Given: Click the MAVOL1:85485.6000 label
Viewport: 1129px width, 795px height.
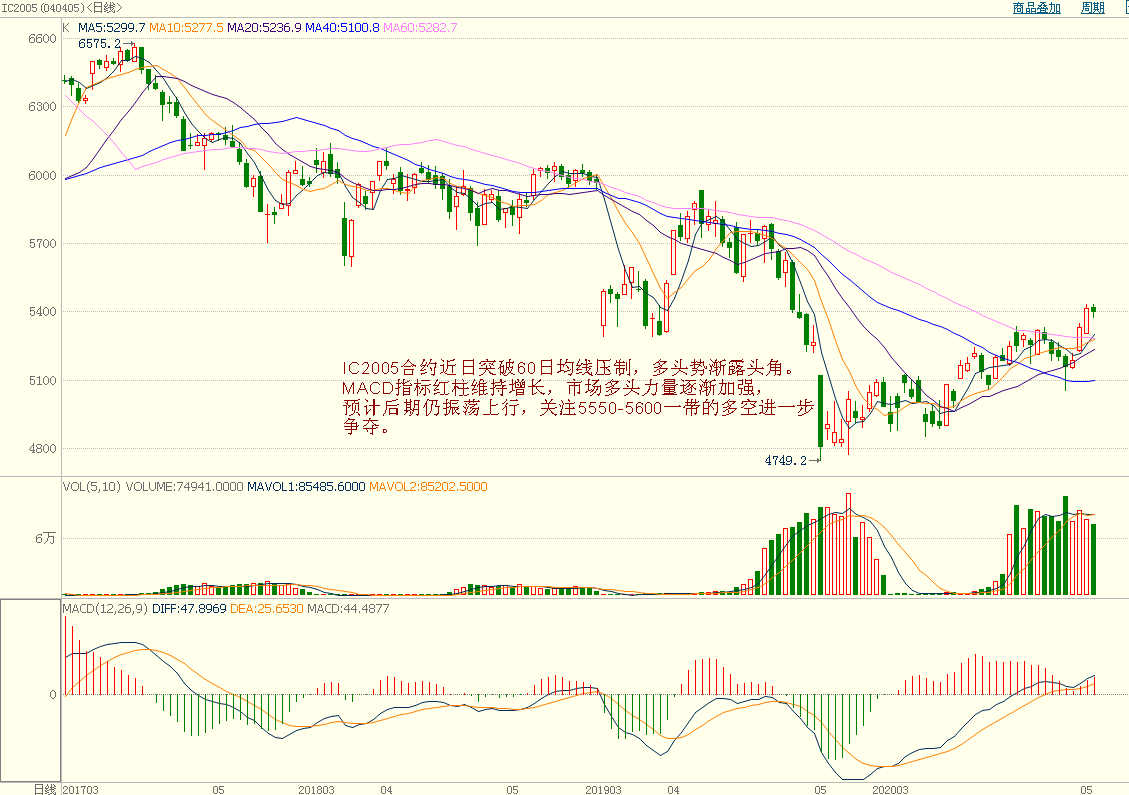Looking at the screenshot, I should (x=306, y=487).
